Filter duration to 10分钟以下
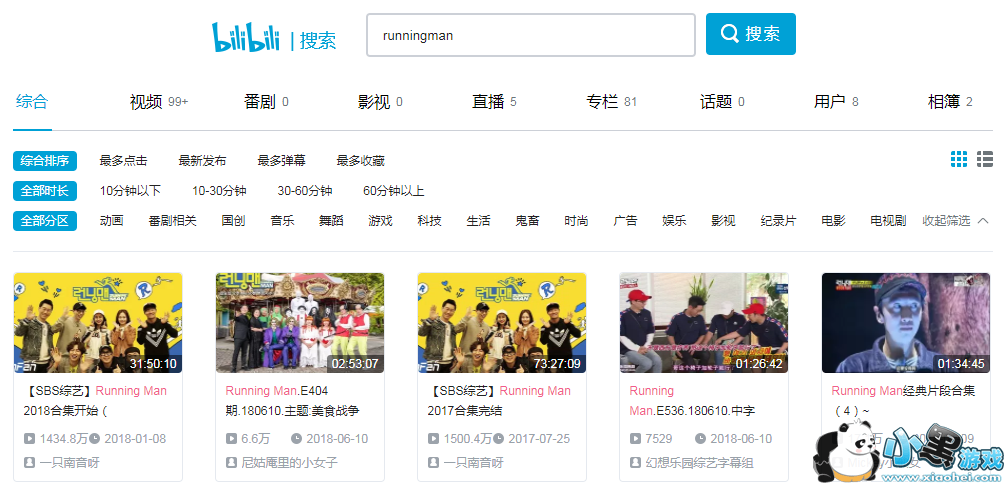The height and width of the screenshot is (486, 1005). coord(130,191)
